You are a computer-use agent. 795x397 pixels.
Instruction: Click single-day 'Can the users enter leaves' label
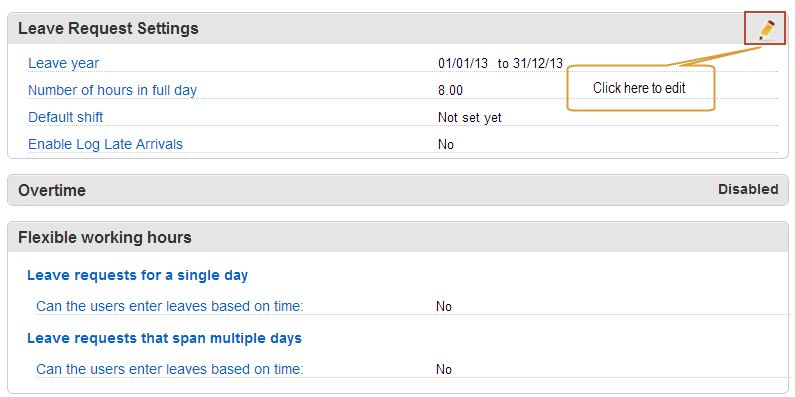(169, 306)
